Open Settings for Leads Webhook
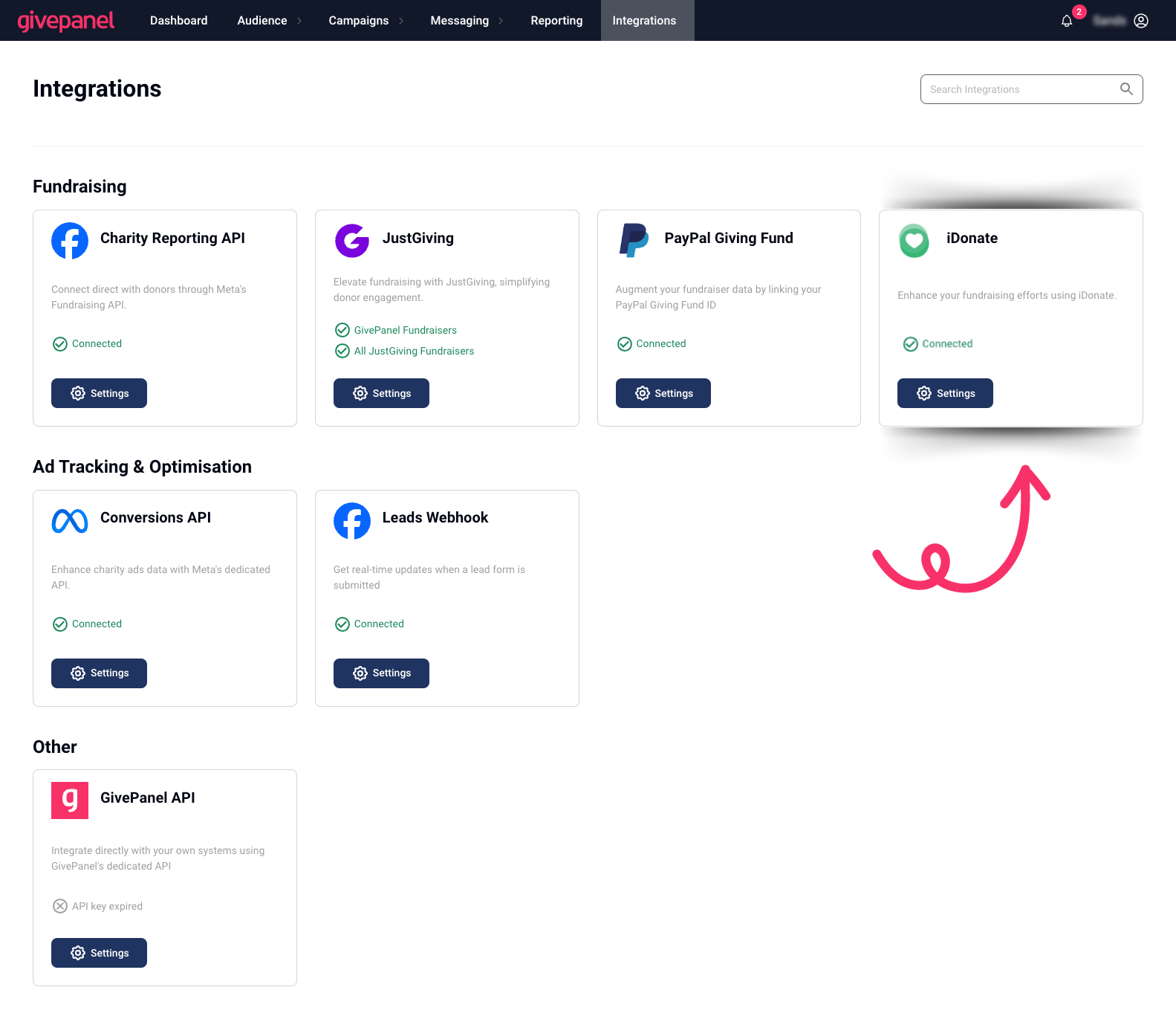This screenshot has height=1019, width=1176. tap(381, 673)
